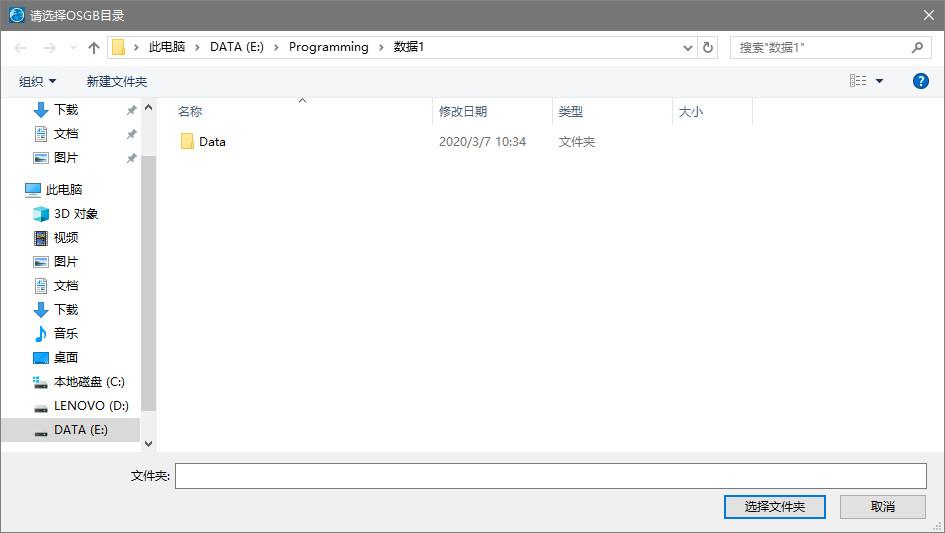Screen dimensions: 945x533
Task: Expand the chevron after Programming in the path
Action: tap(381, 48)
